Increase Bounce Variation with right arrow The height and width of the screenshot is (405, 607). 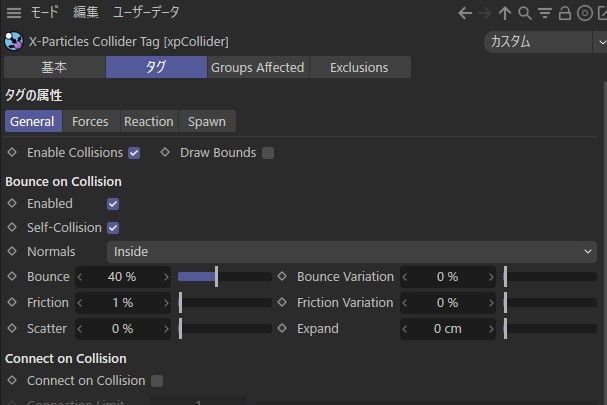[x=491, y=277]
